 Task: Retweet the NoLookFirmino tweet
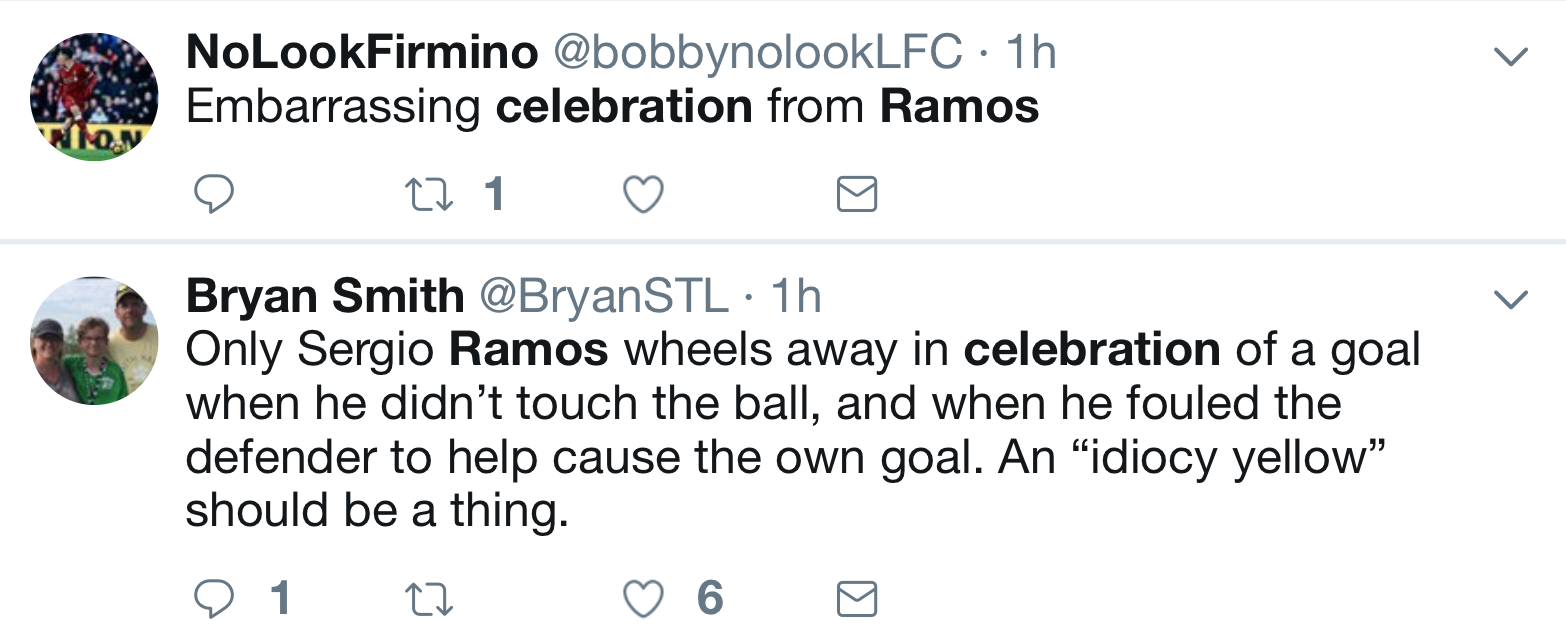coord(427,195)
